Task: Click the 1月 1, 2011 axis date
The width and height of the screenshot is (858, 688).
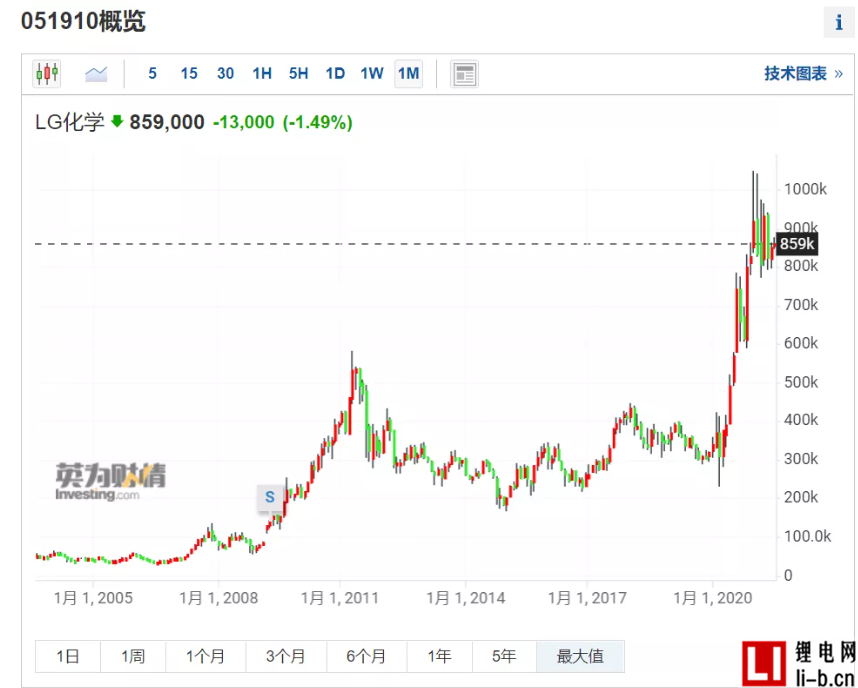Action: click(x=340, y=598)
